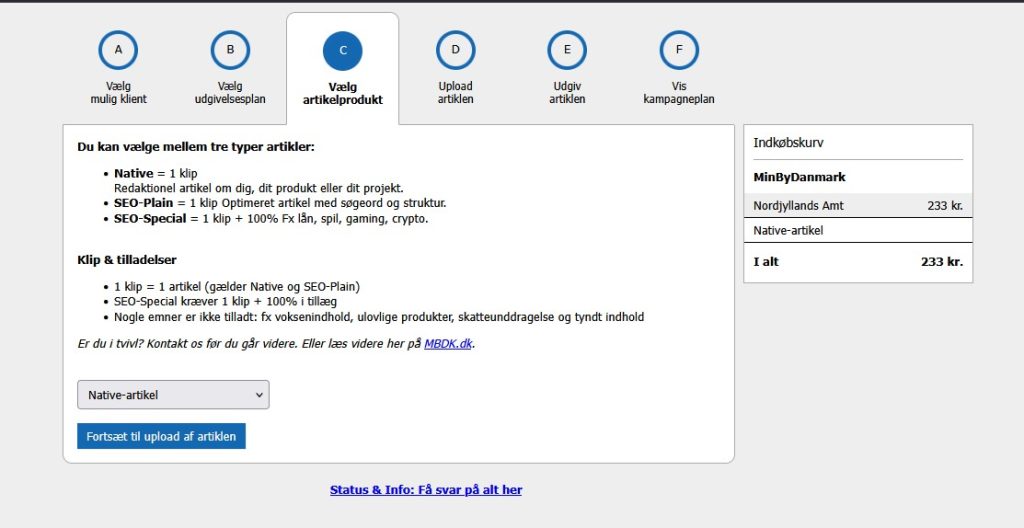Viewport: 1024px width, 528px height.
Task: Click the step E circle icon
Action: point(567,50)
